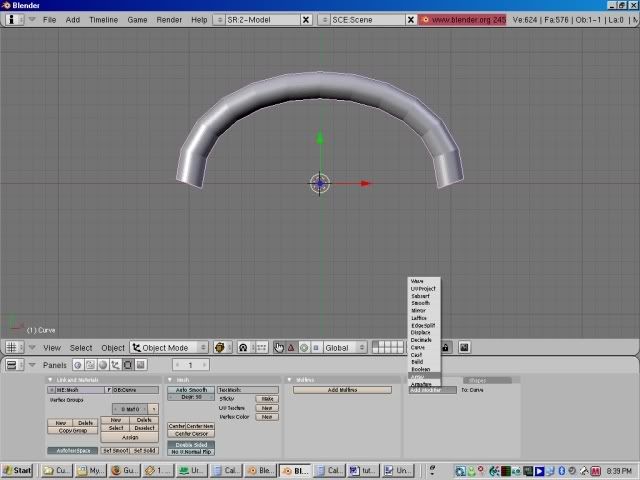Toggle AutoTexSpace button
This screenshot has height=480, width=640.
73,451
